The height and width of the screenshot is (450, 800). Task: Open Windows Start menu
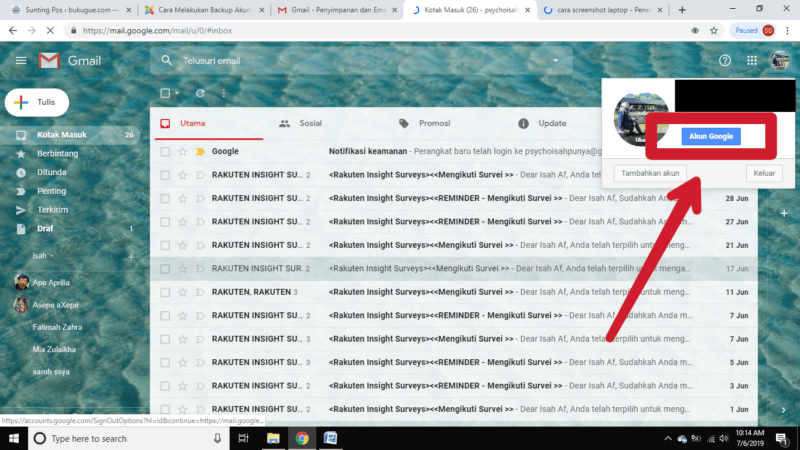(x=14, y=438)
